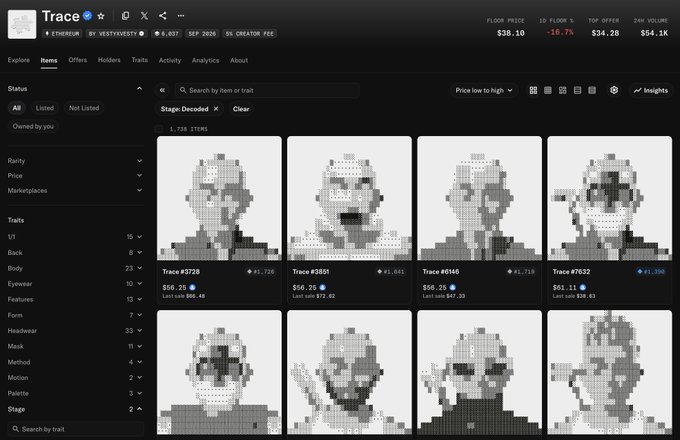Screen dimensions: 680x440
Task: Select the All status filter
Action: click(16, 108)
